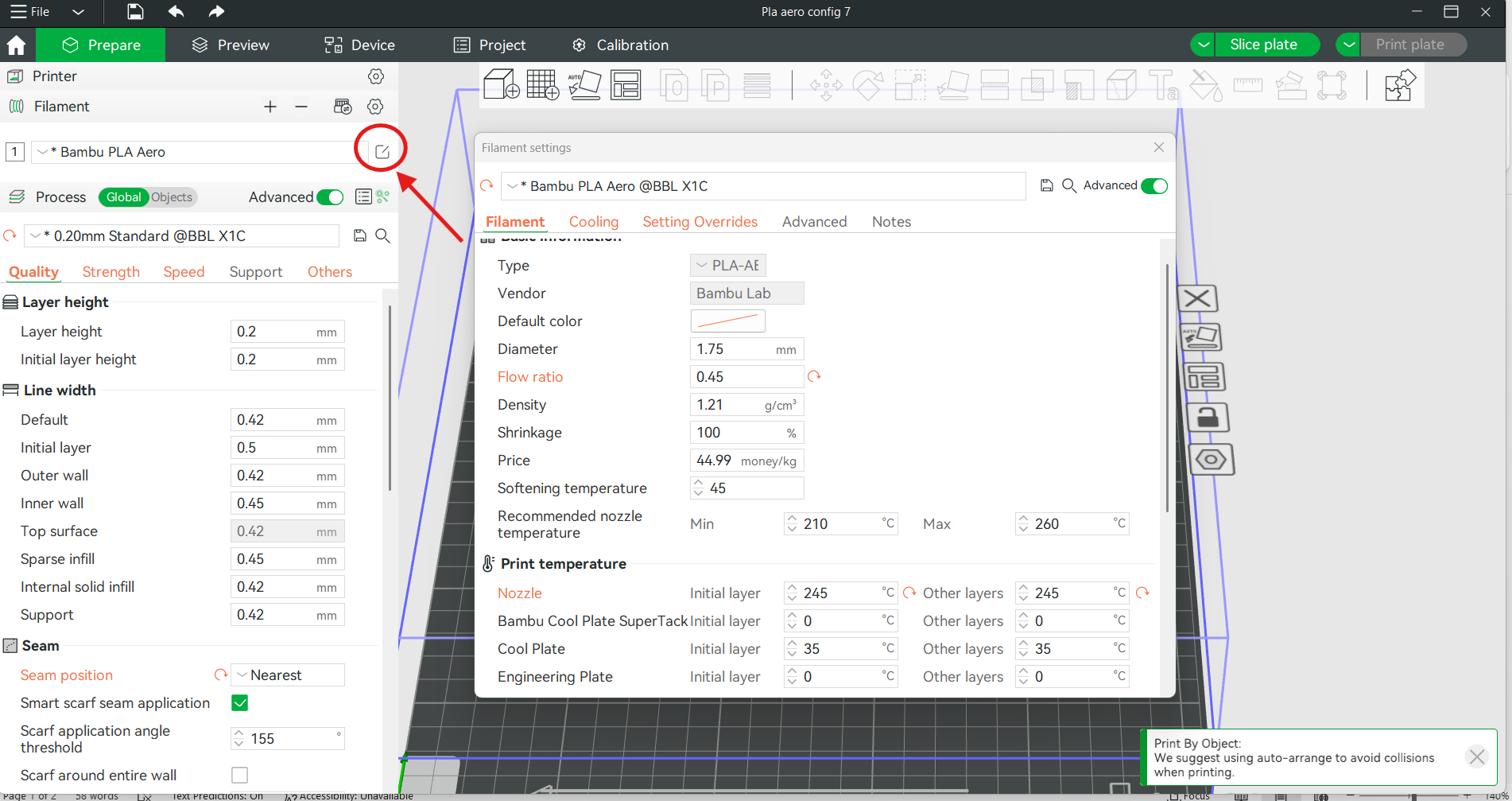Add a filament with plus icon
This screenshot has width=1512, height=801.
pos(270,107)
